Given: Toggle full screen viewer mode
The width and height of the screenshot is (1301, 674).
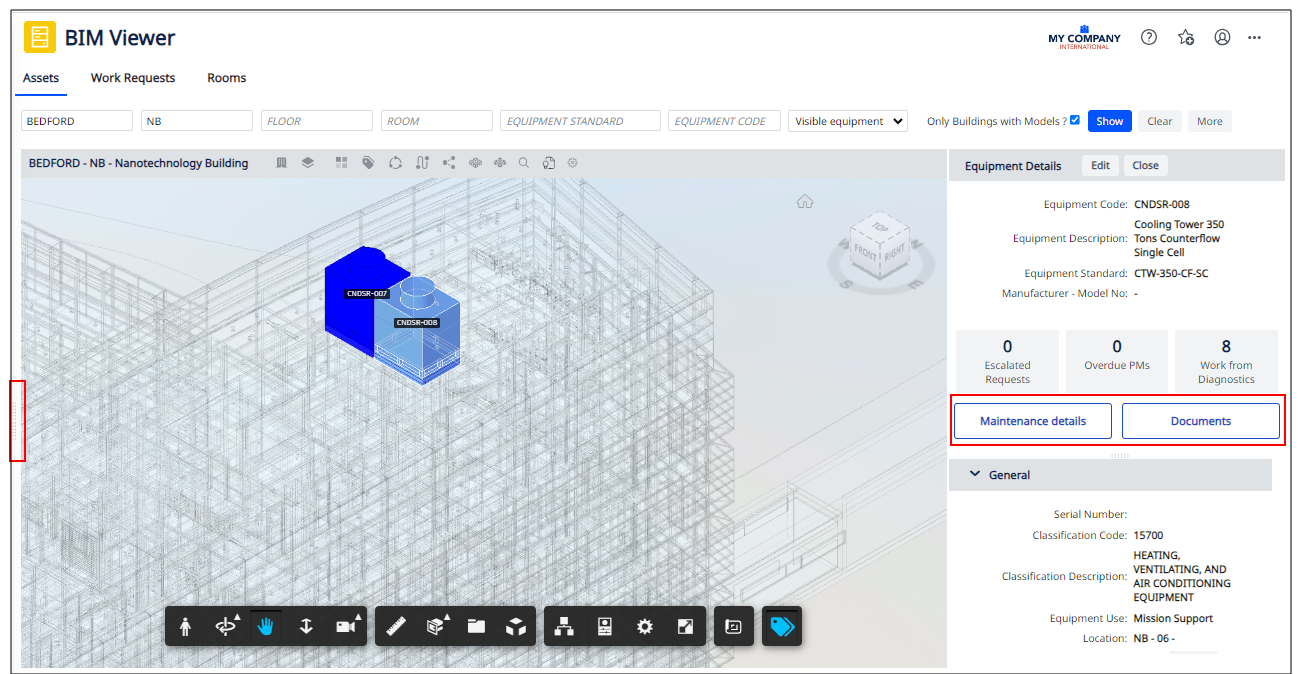Looking at the screenshot, I should point(685,626).
